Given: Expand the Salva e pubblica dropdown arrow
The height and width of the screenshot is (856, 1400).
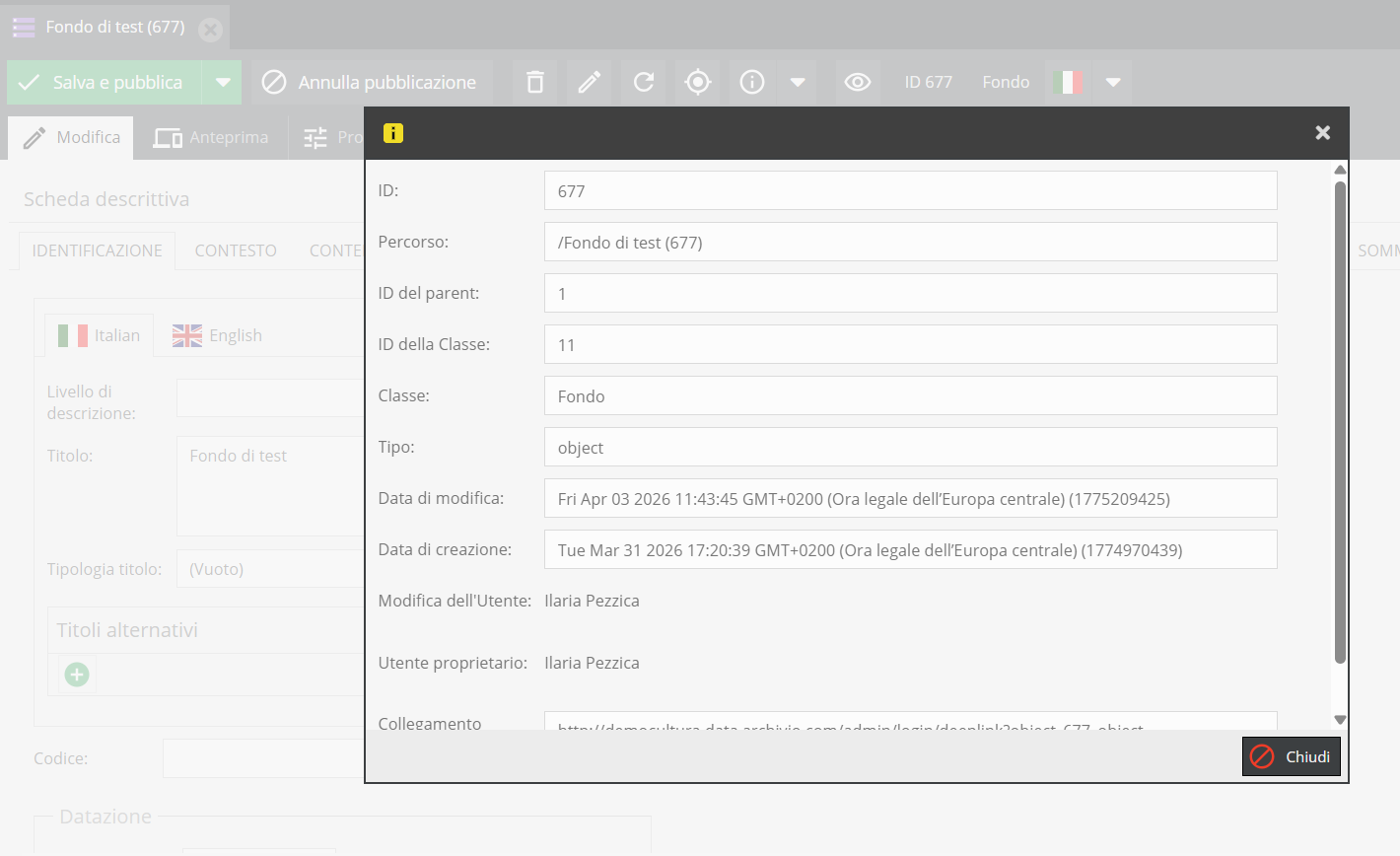Looking at the screenshot, I should pyautogui.click(x=223, y=83).
